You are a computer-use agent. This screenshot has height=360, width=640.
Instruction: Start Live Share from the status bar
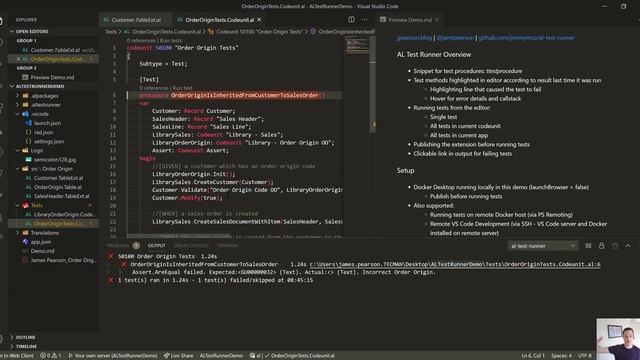click(x=179, y=356)
